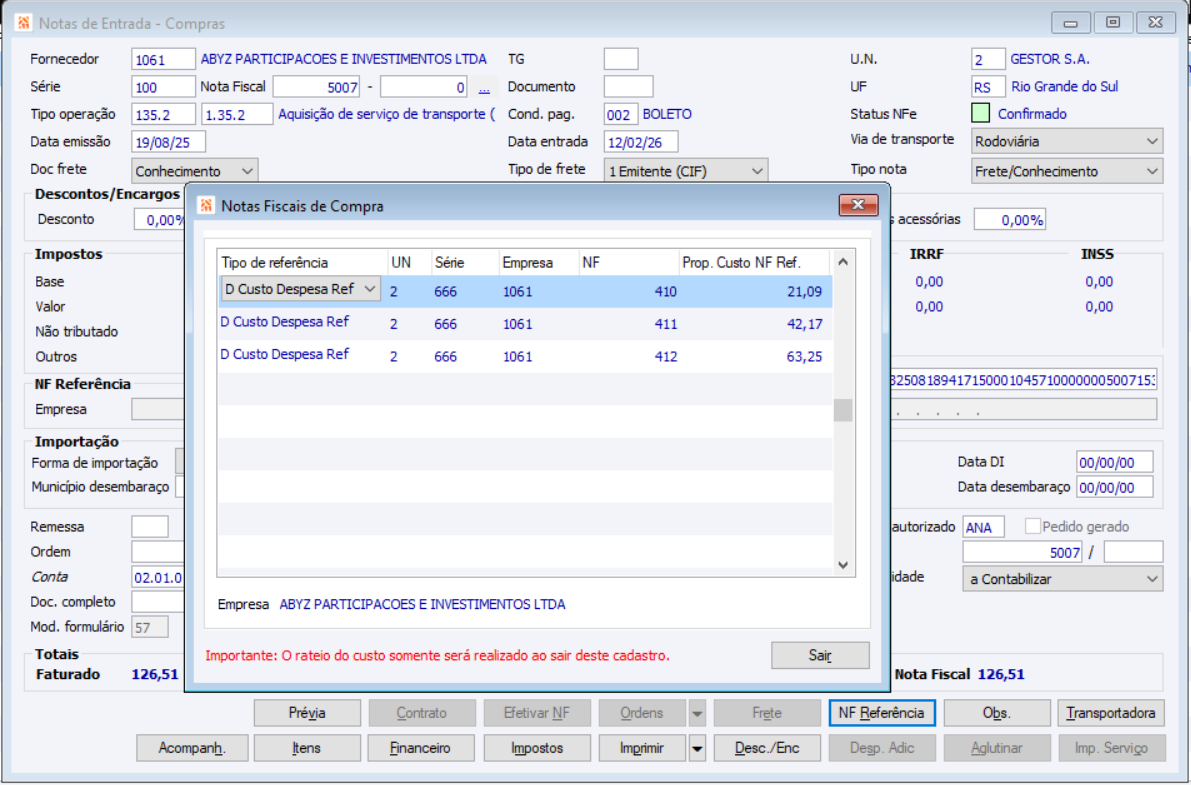
Task: Open the Itens button
Action: [x=307, y=749]
